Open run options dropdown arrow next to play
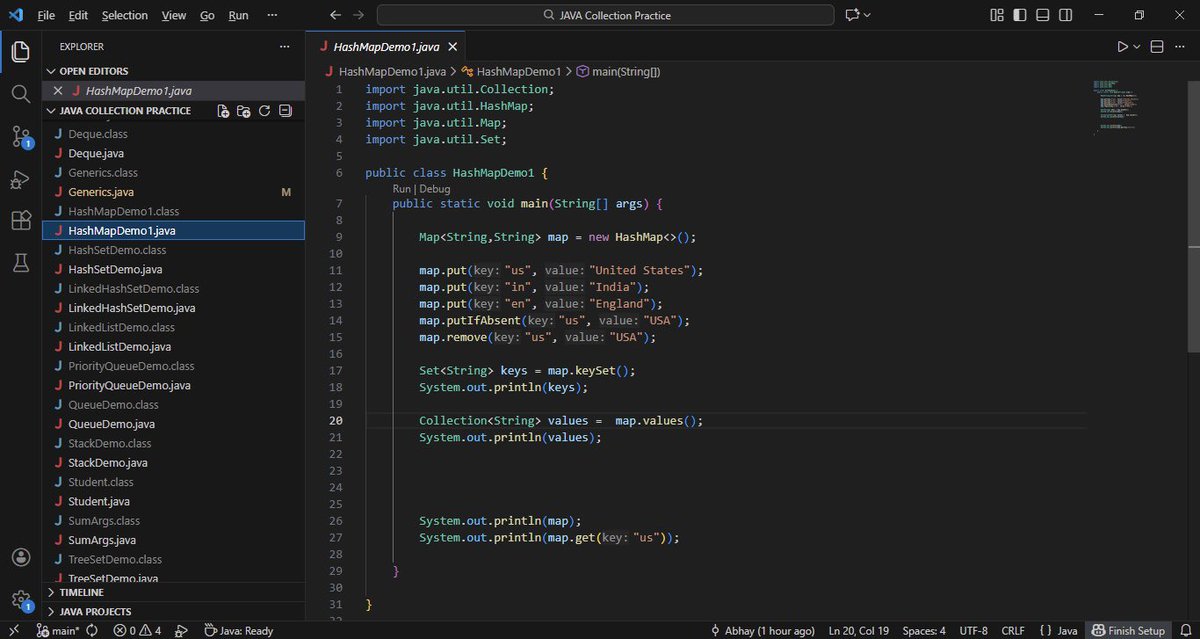This screenshot has height=639, width=1200. coord(1136,47)
